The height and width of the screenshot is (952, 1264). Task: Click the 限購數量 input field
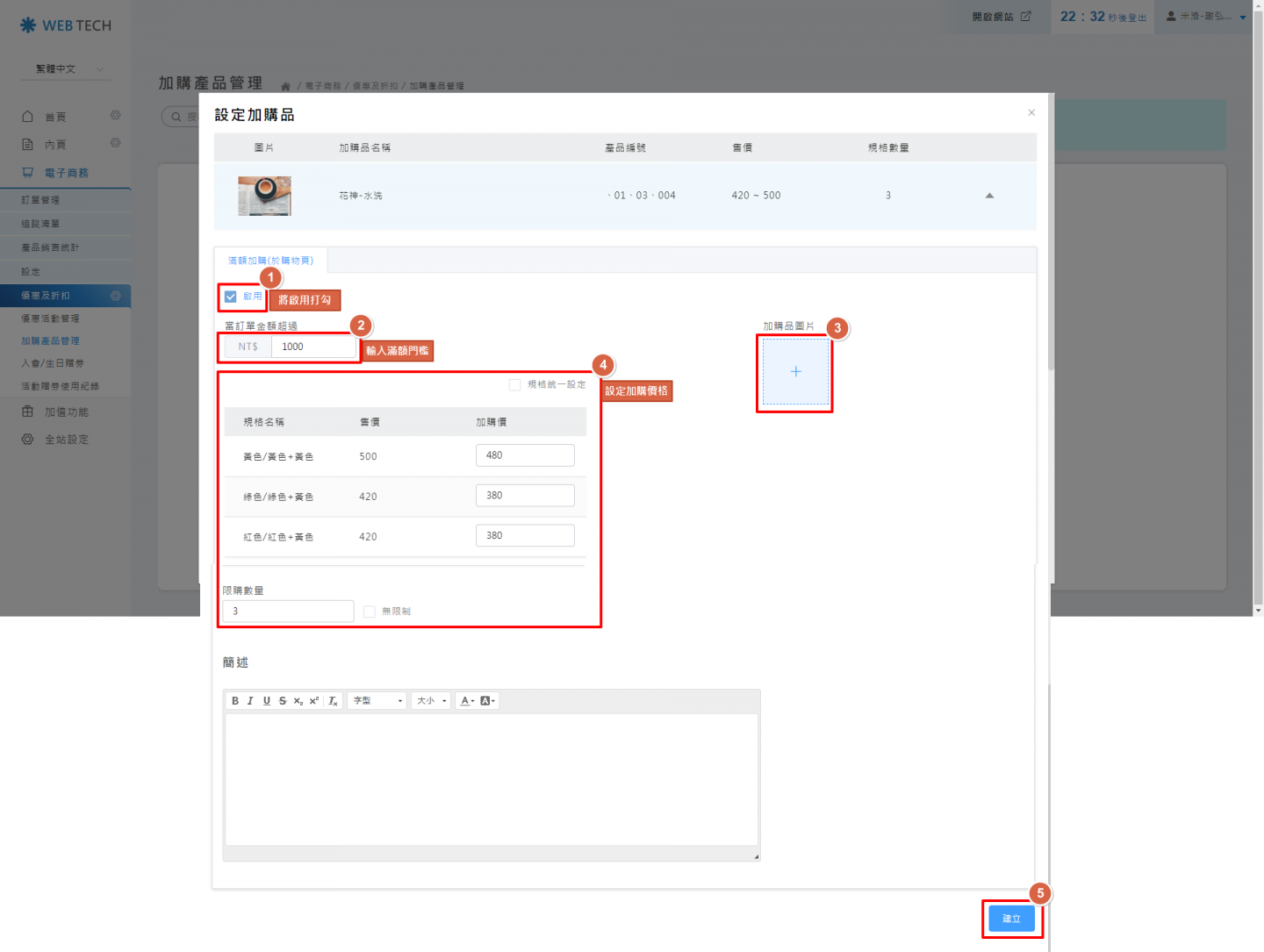click(288, 612)
